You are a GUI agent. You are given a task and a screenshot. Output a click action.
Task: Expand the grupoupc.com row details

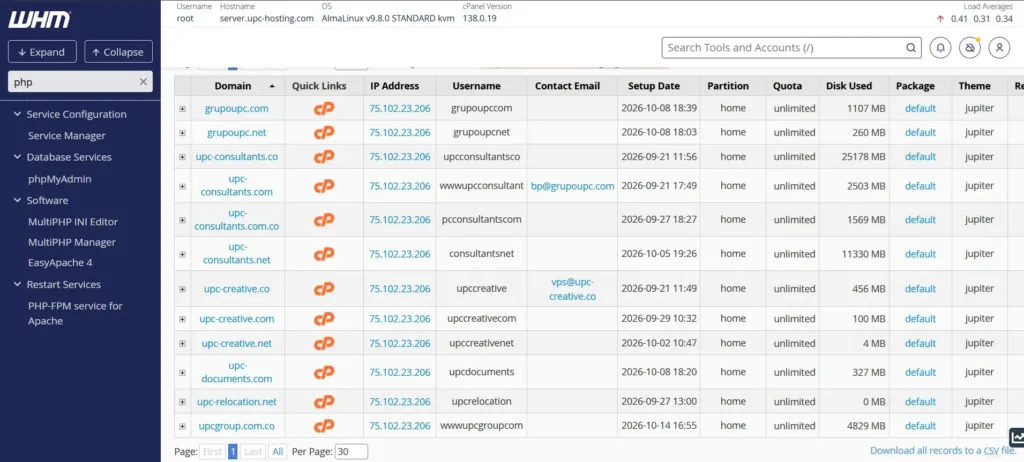coord(182,109)
